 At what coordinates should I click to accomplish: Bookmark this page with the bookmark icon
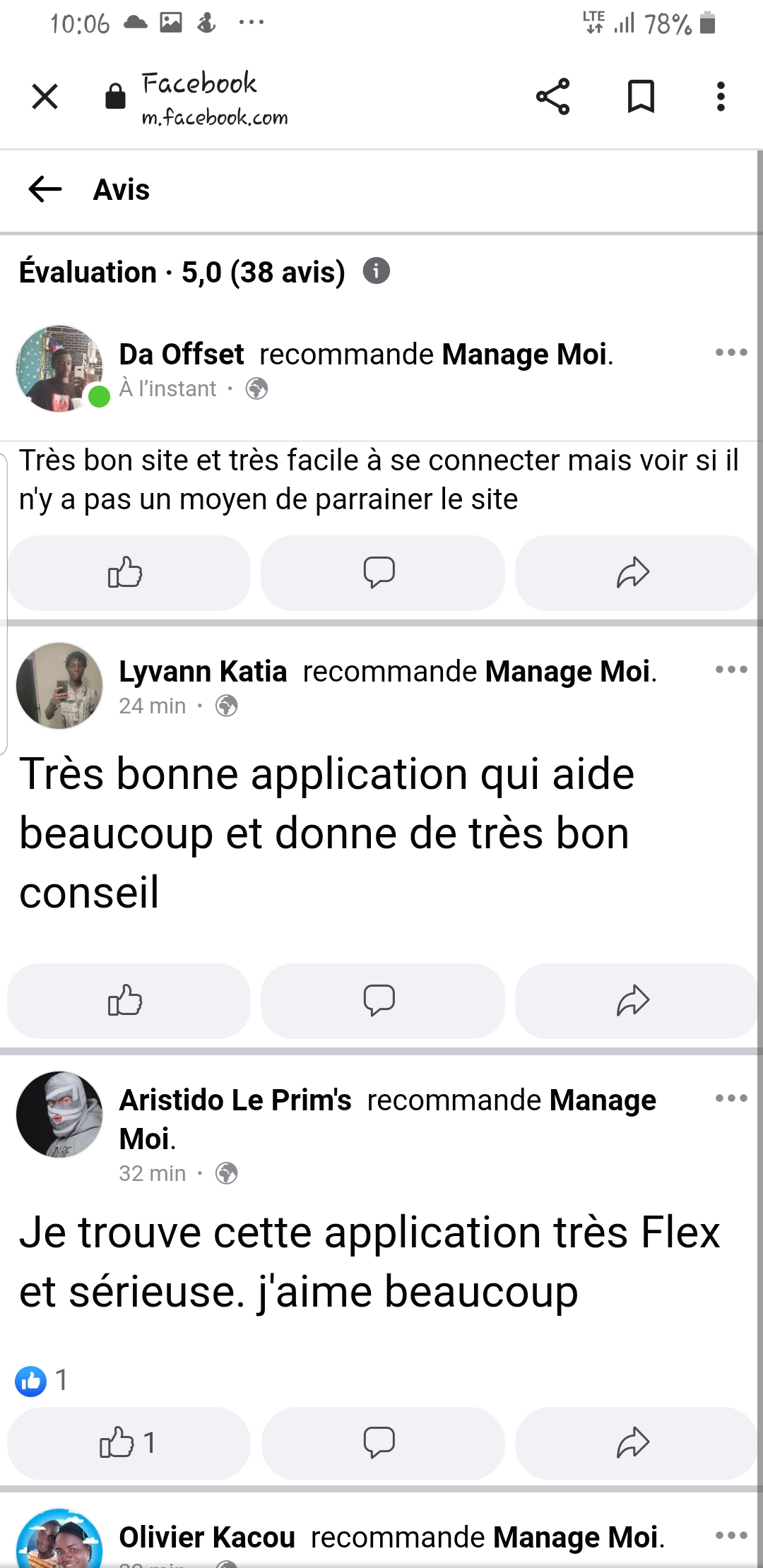[x=641, y=97]
